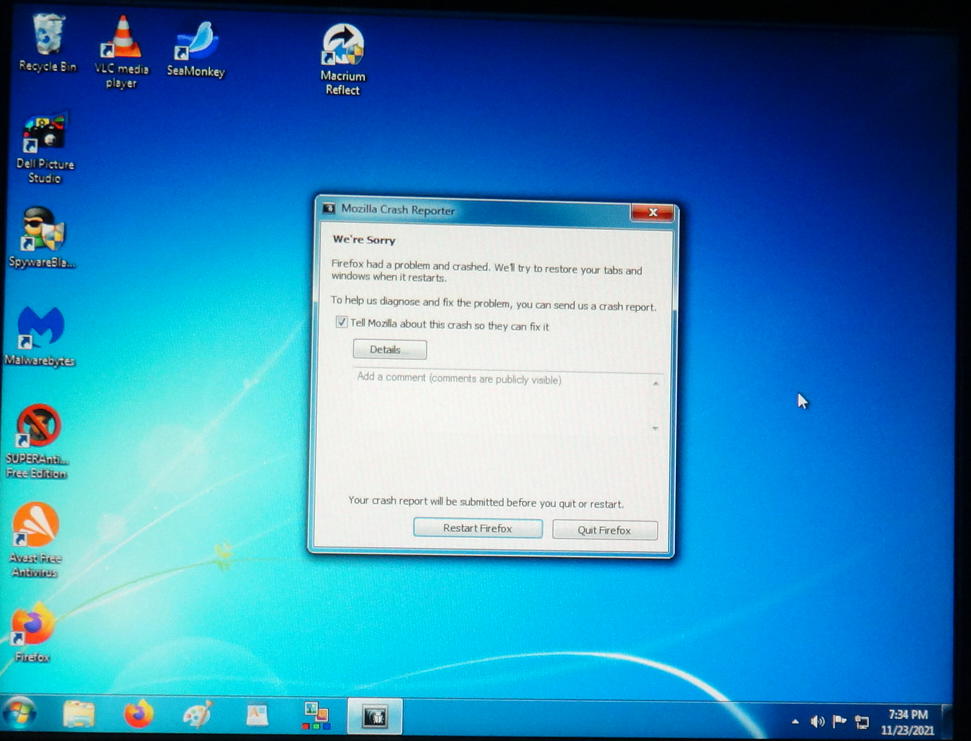Open the colorful blocks taskbar icon
This screenshot has height=741, width=971.
pos(316,716)
